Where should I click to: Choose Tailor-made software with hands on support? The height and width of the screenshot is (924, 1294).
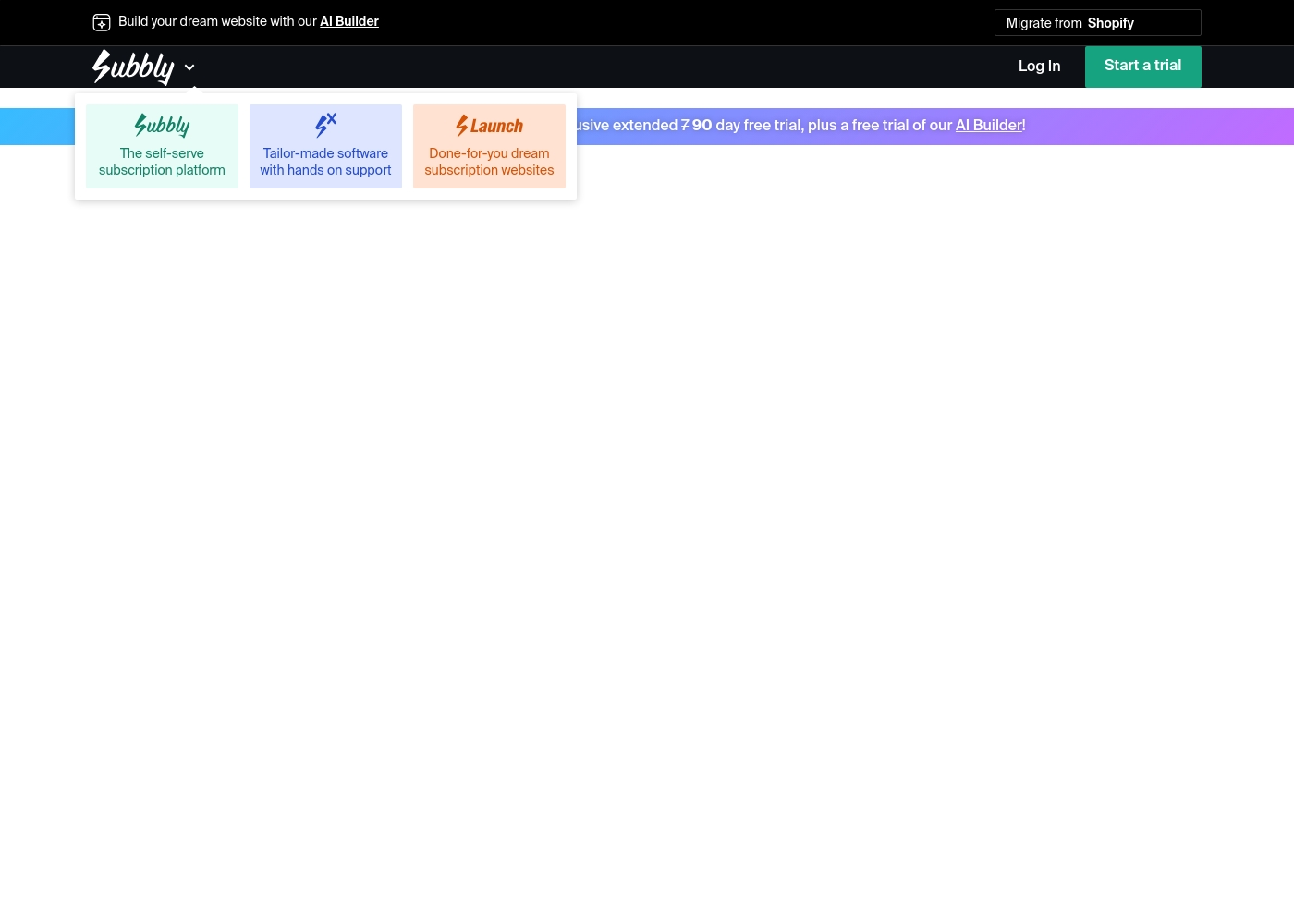pos(325,146)
